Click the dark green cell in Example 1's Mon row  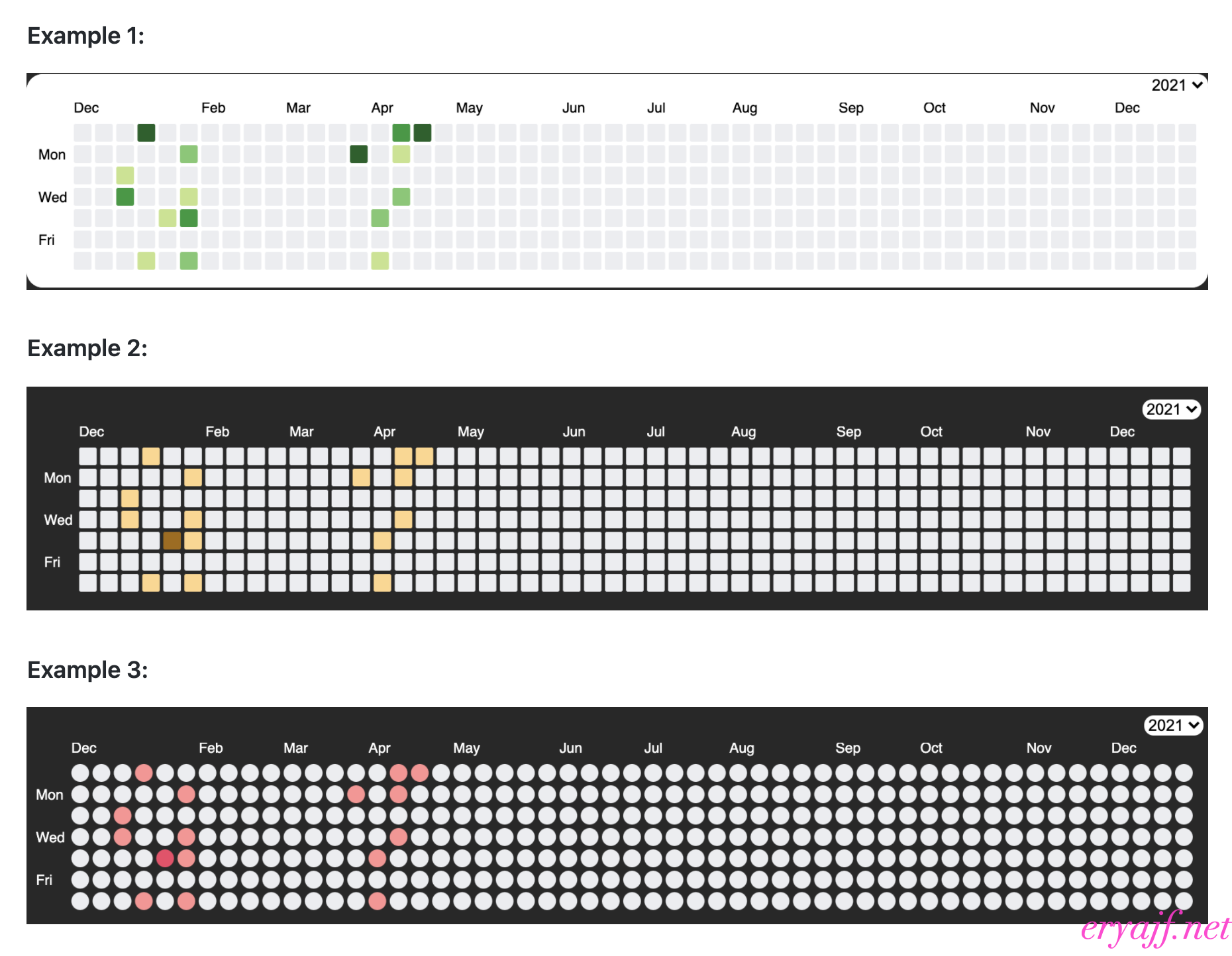tap(359, 154)
